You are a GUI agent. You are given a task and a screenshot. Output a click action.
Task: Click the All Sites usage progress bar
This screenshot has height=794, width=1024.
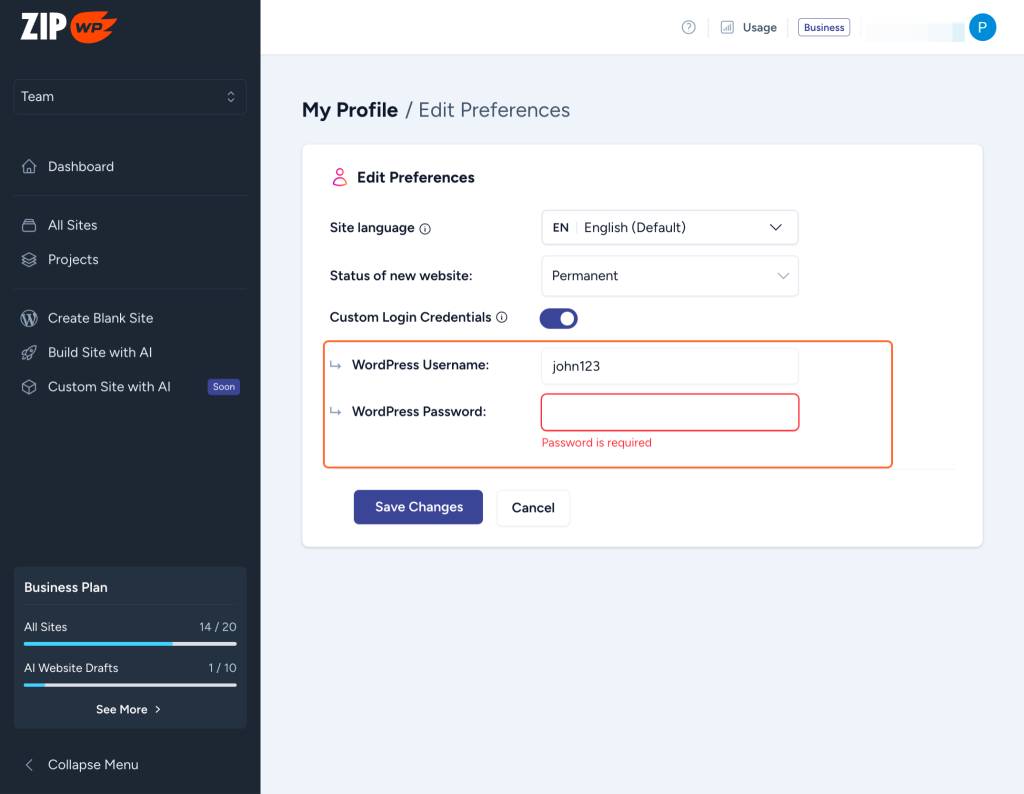tap(129, 643)
